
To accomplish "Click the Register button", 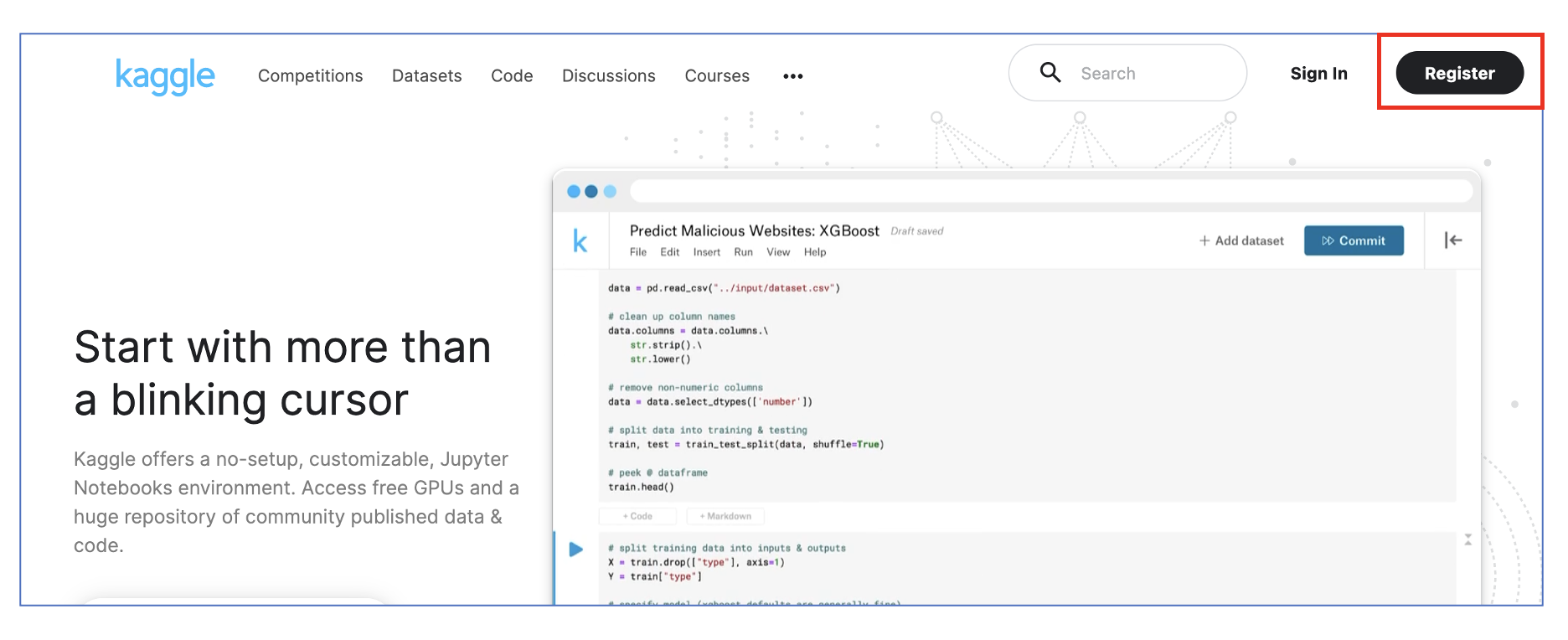I will [x=1459, y=73].
